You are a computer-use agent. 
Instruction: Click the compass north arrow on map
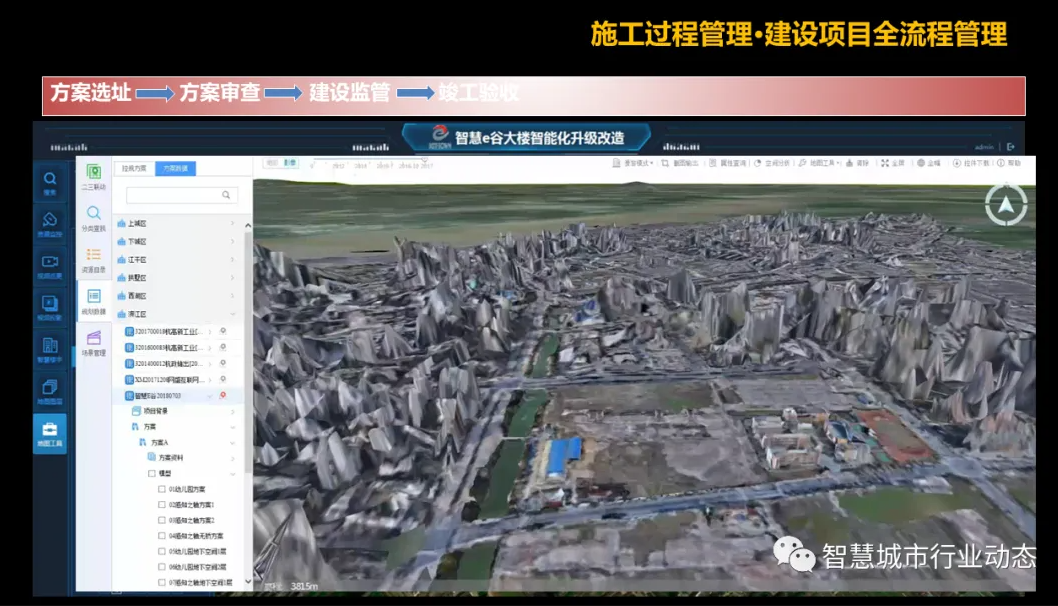click(x=1006, y=204)
